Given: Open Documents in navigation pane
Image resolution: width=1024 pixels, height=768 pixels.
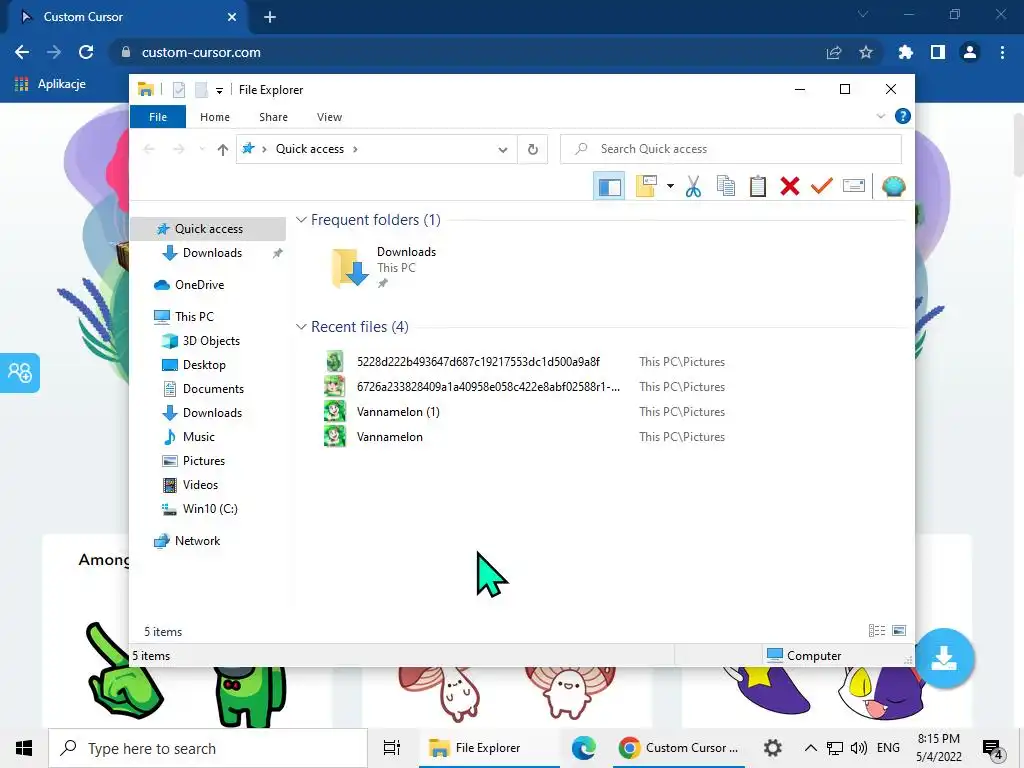Looking at the screenshot, I should pos(213,389).
